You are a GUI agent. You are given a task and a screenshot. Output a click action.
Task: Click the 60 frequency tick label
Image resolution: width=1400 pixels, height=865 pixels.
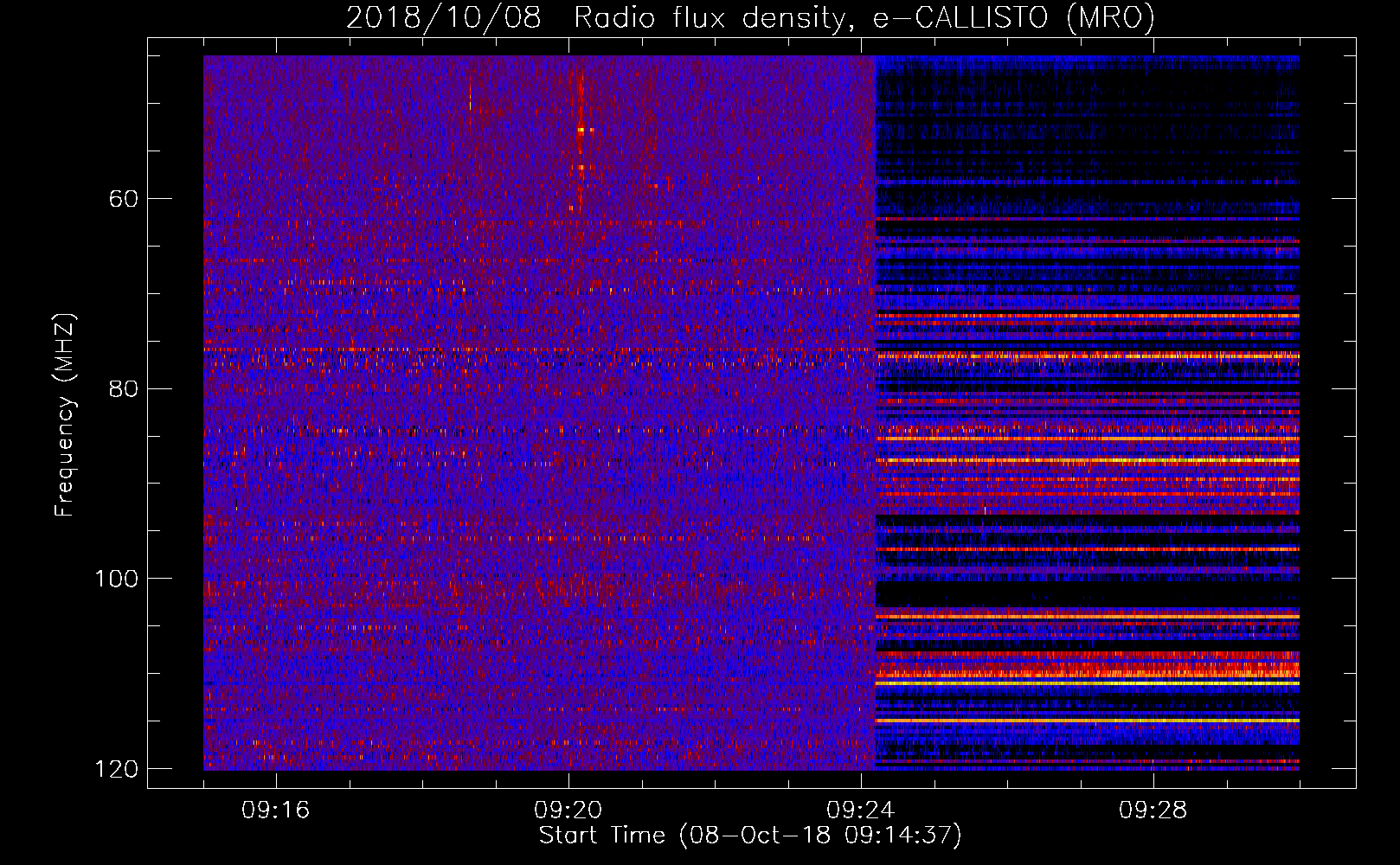click(124, 199)
